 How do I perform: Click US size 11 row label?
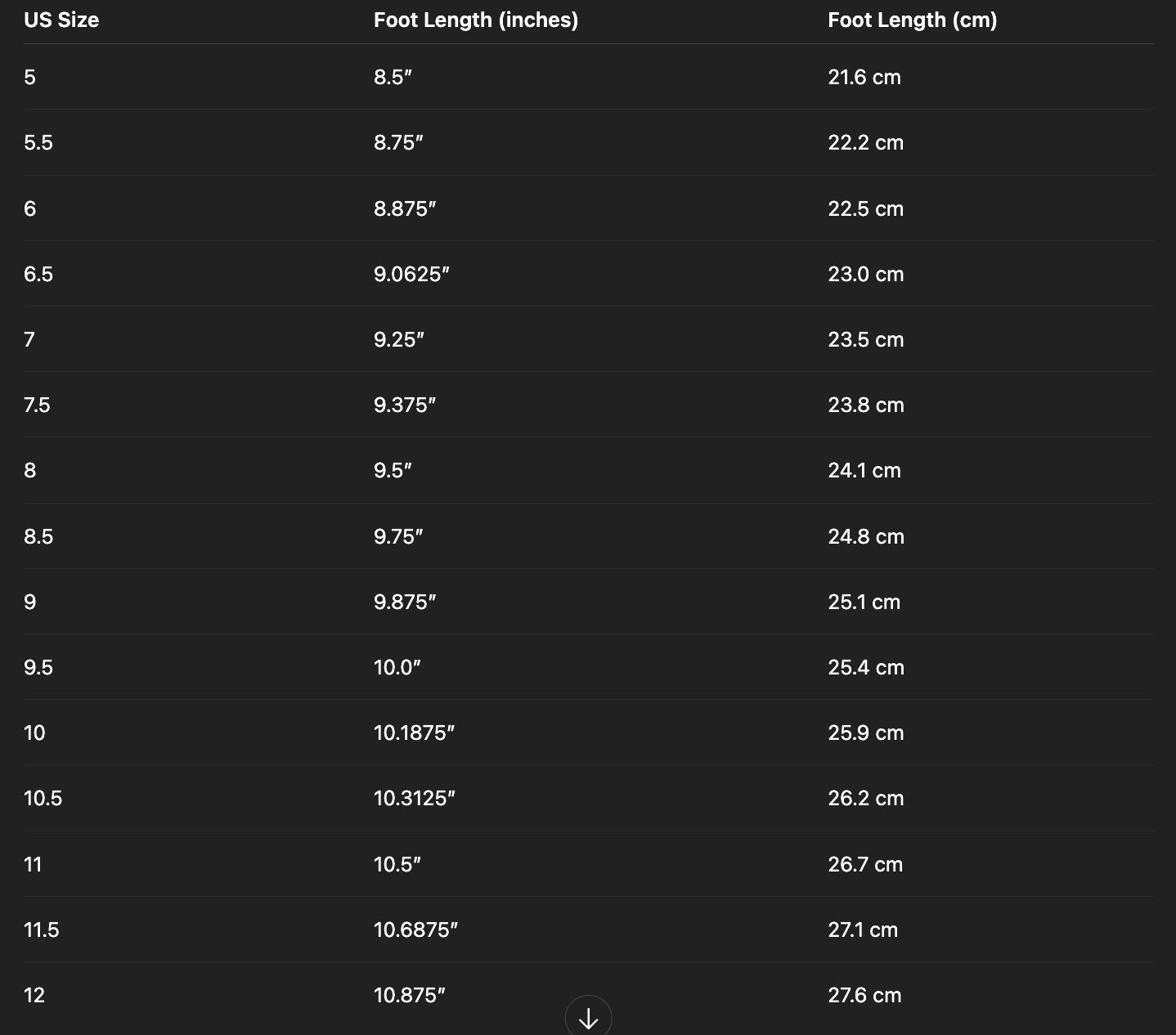(33, 864)
